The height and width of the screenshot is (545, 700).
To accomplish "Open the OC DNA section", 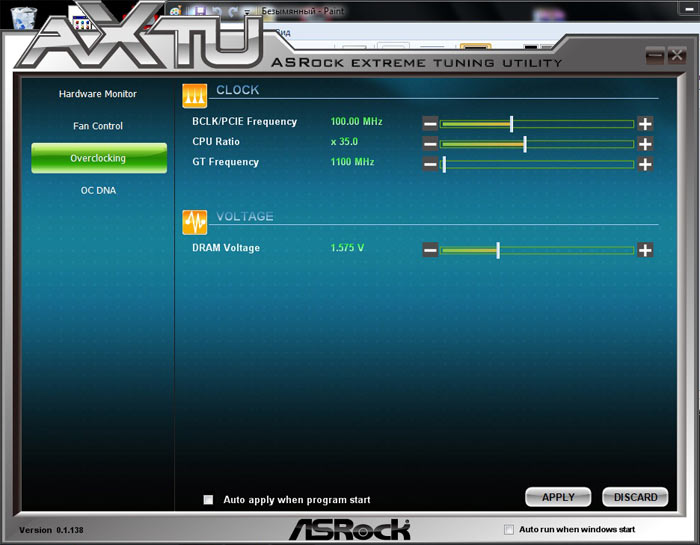I will click(98, 190).
